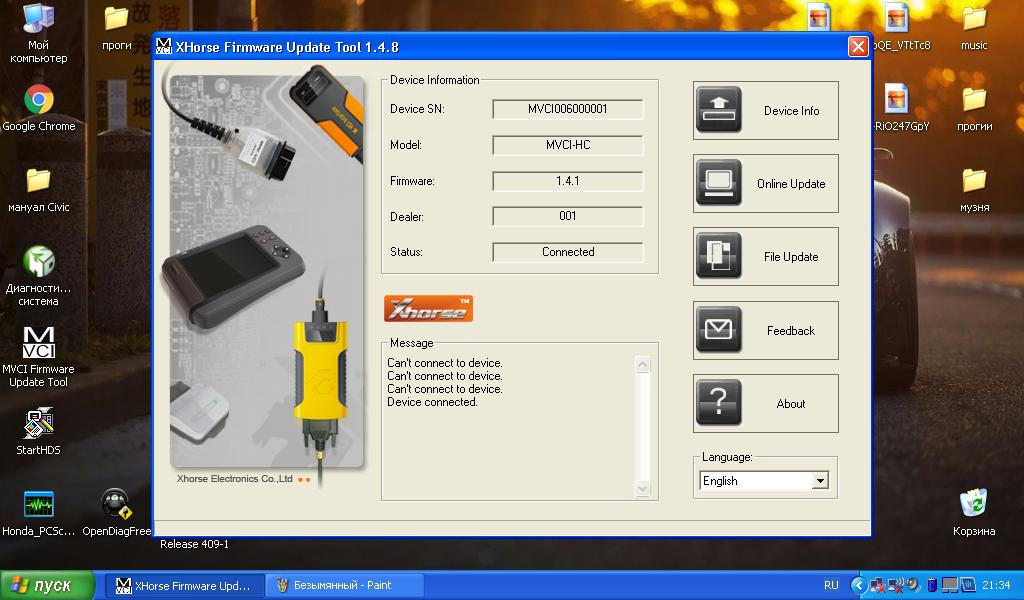Click the RU language indicator in the tray
Viewport: 1024px width, 600px height.
pyautogui.click(x=831, y=585)
